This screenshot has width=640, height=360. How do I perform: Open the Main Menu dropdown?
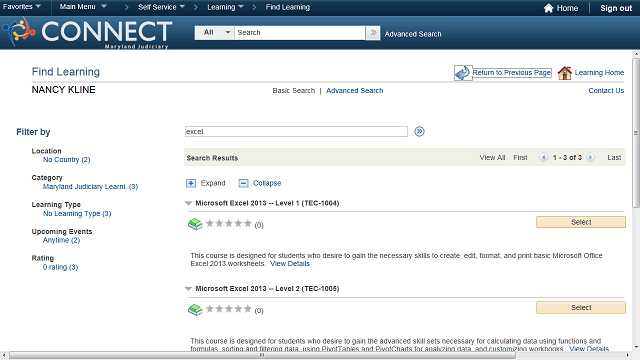[83, 7]
